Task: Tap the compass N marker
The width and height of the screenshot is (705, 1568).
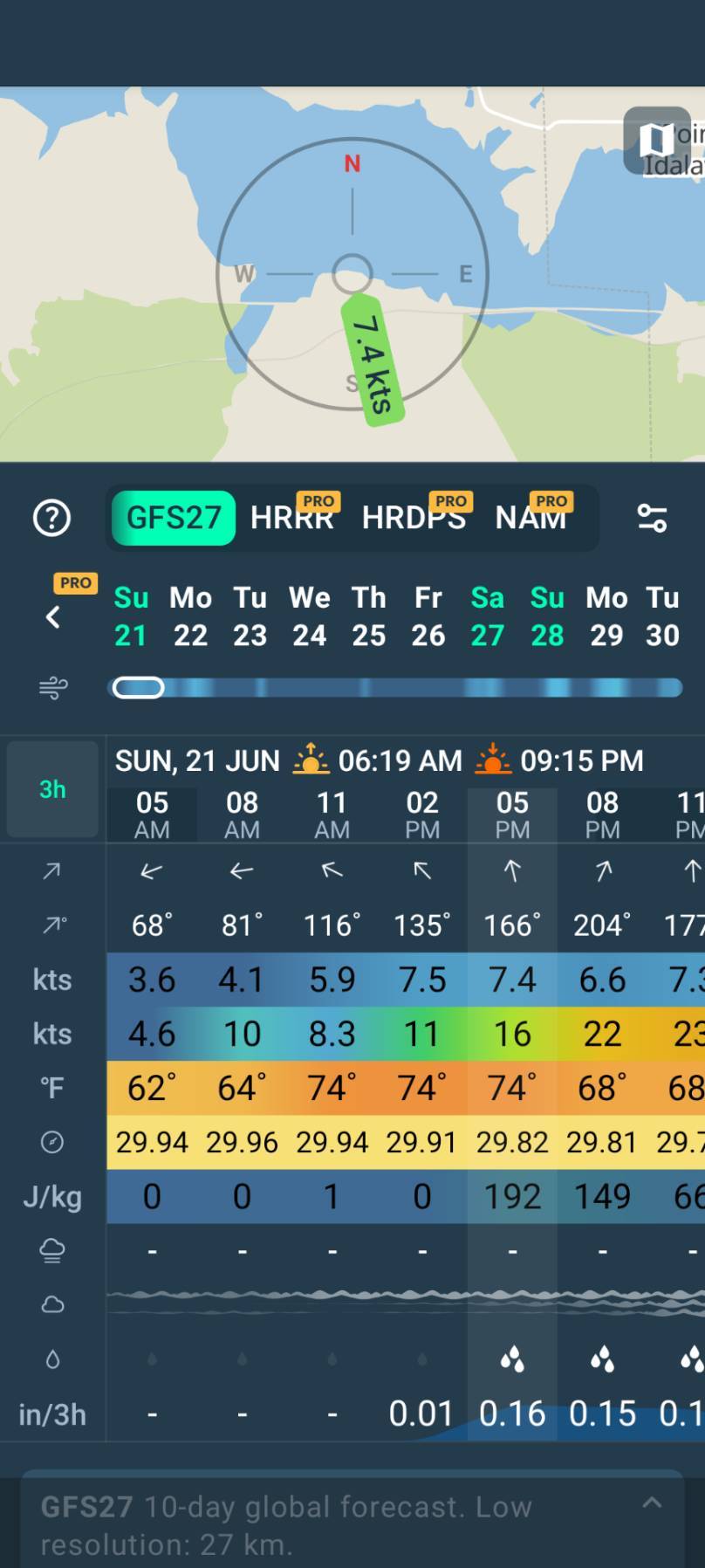Action: click(x=352, y=163)
